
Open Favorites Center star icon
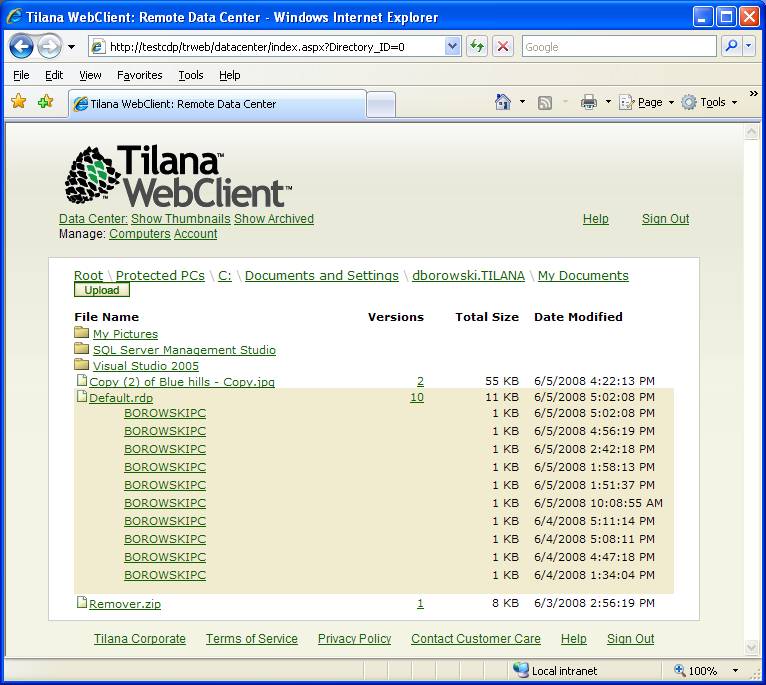[x=19, y=102]
